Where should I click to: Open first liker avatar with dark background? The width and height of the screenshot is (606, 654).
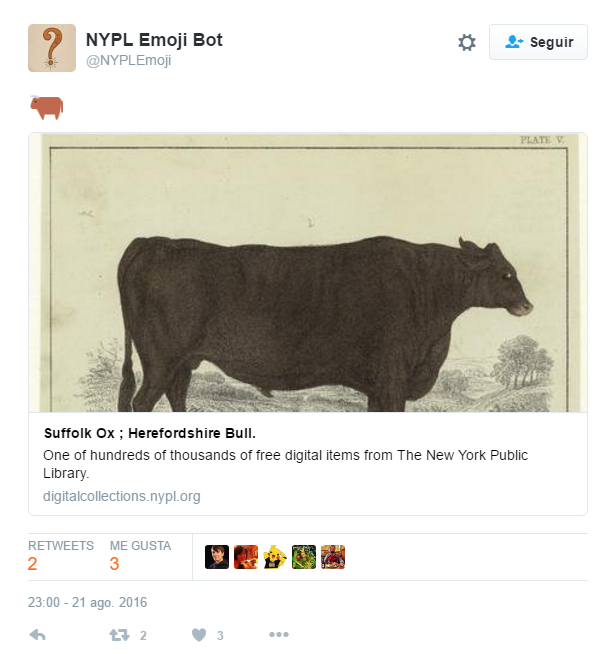[217, 557]
